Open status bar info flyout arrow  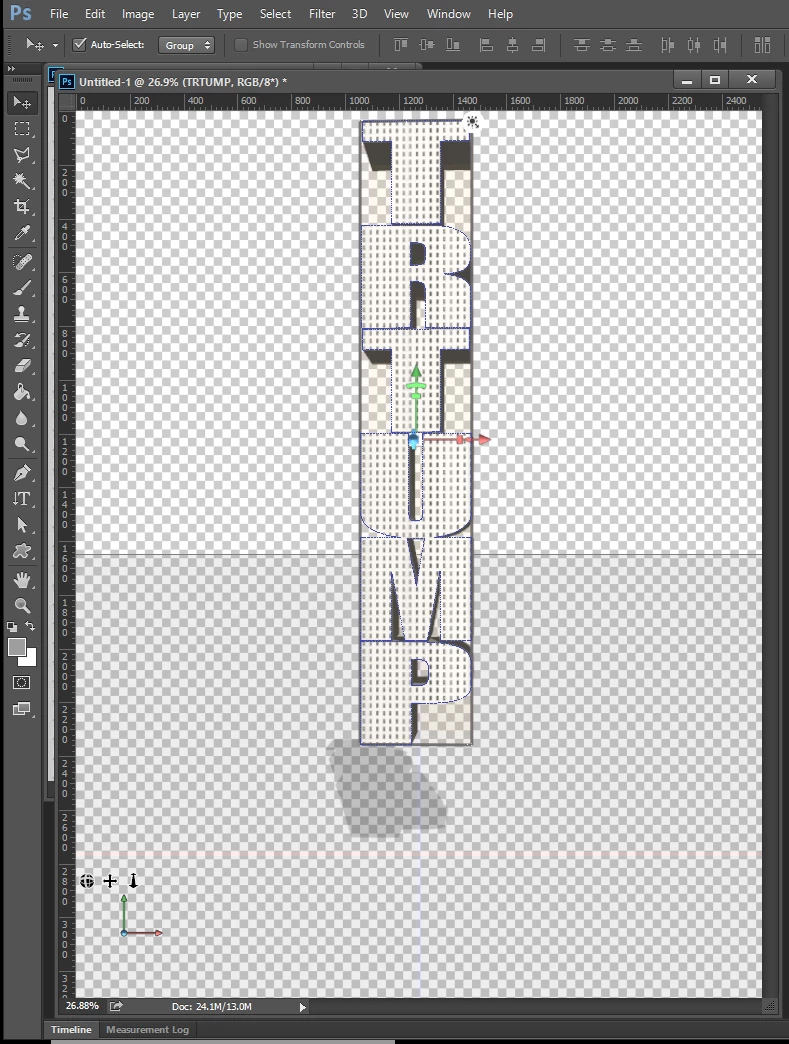point(303,1007)
